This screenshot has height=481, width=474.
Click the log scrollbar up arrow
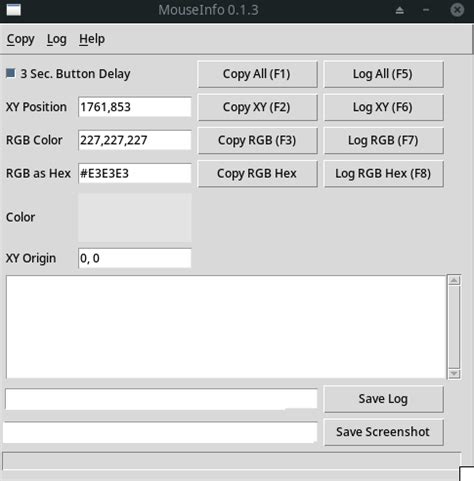click(x=454, y=280)
